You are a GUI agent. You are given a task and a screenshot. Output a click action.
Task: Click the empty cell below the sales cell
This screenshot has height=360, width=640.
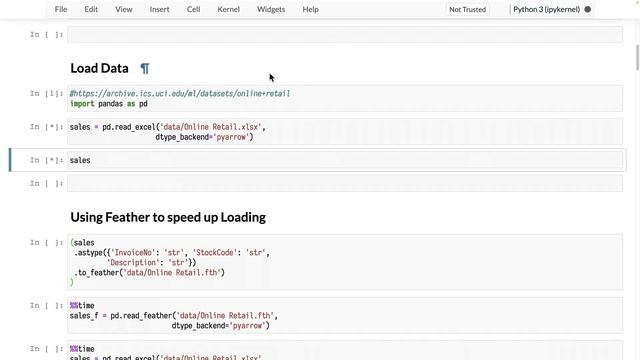[345, 183]
